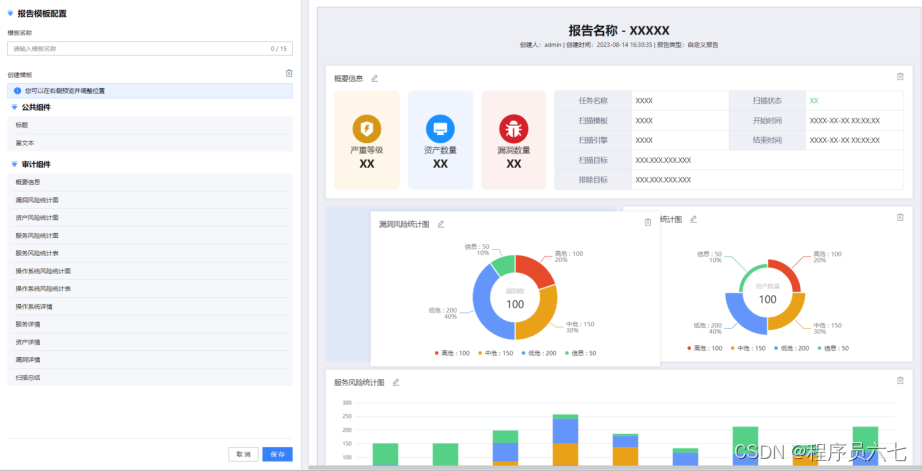The width and height of the screenshot is (922, 471).
Task: Click the trash icon beside 创建模板
Action: (289, 74)
